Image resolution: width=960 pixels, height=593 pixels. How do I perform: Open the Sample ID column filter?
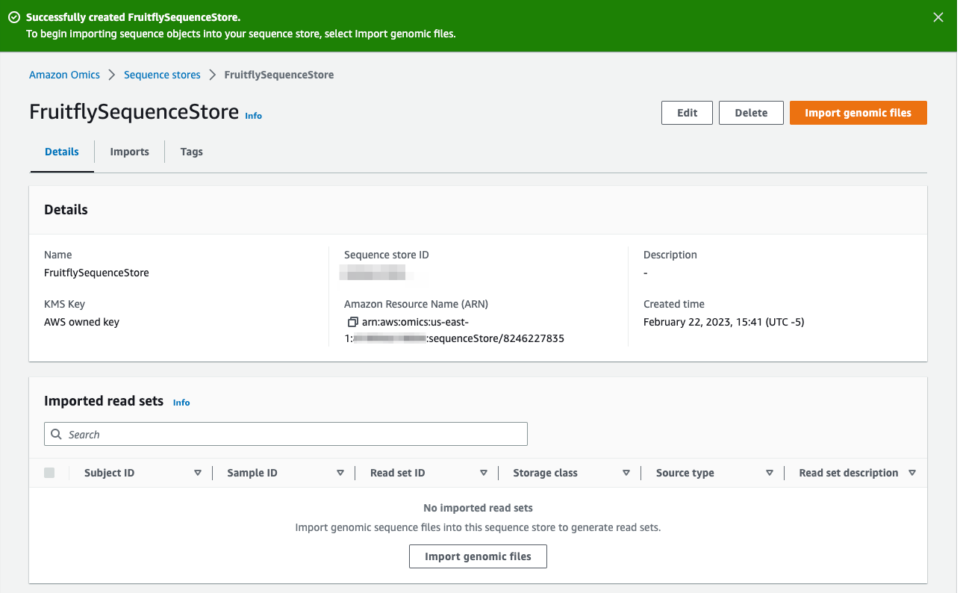click(341, 472)
